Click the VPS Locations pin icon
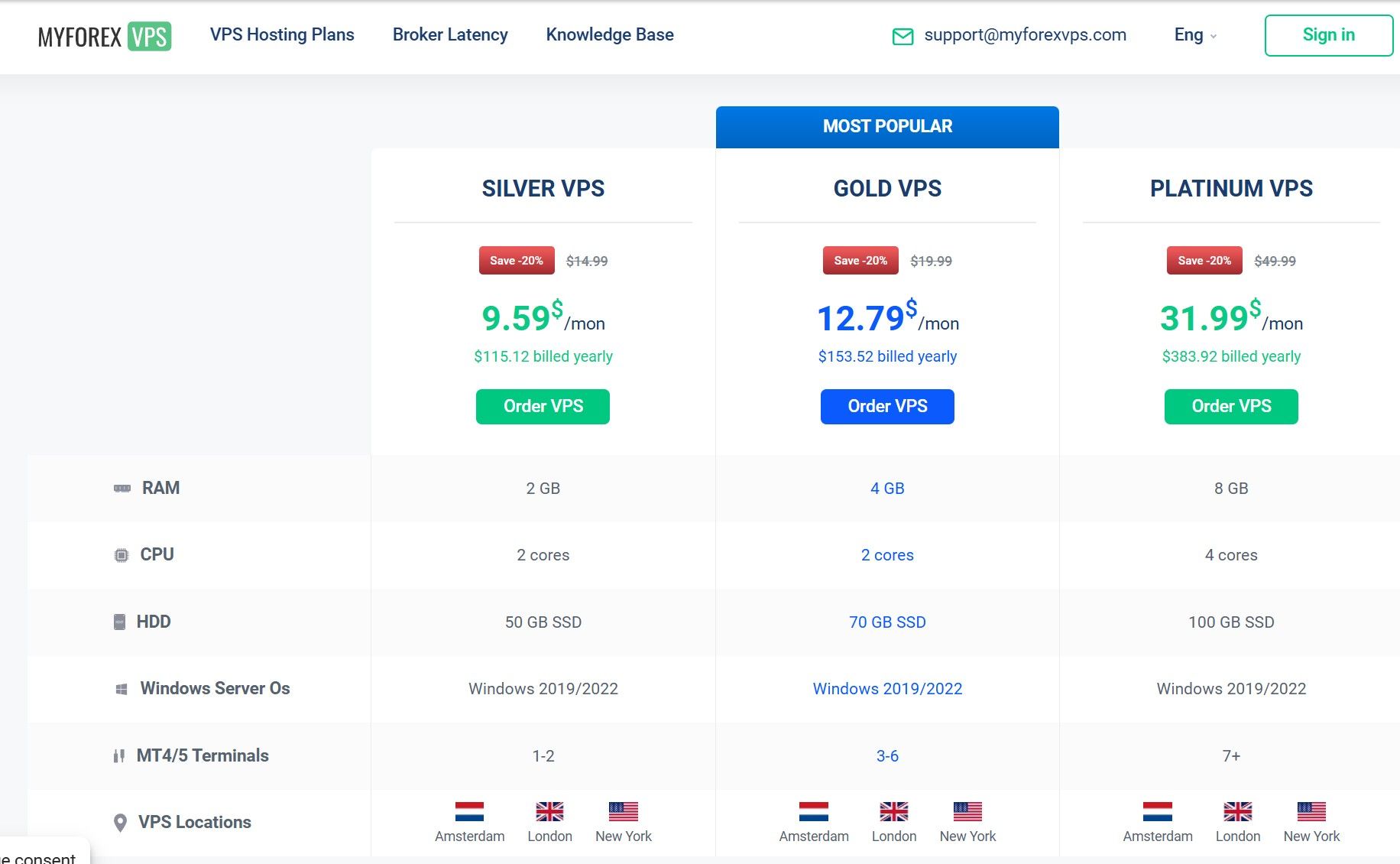The image size is (1400, 864). [x=120, y=823]
